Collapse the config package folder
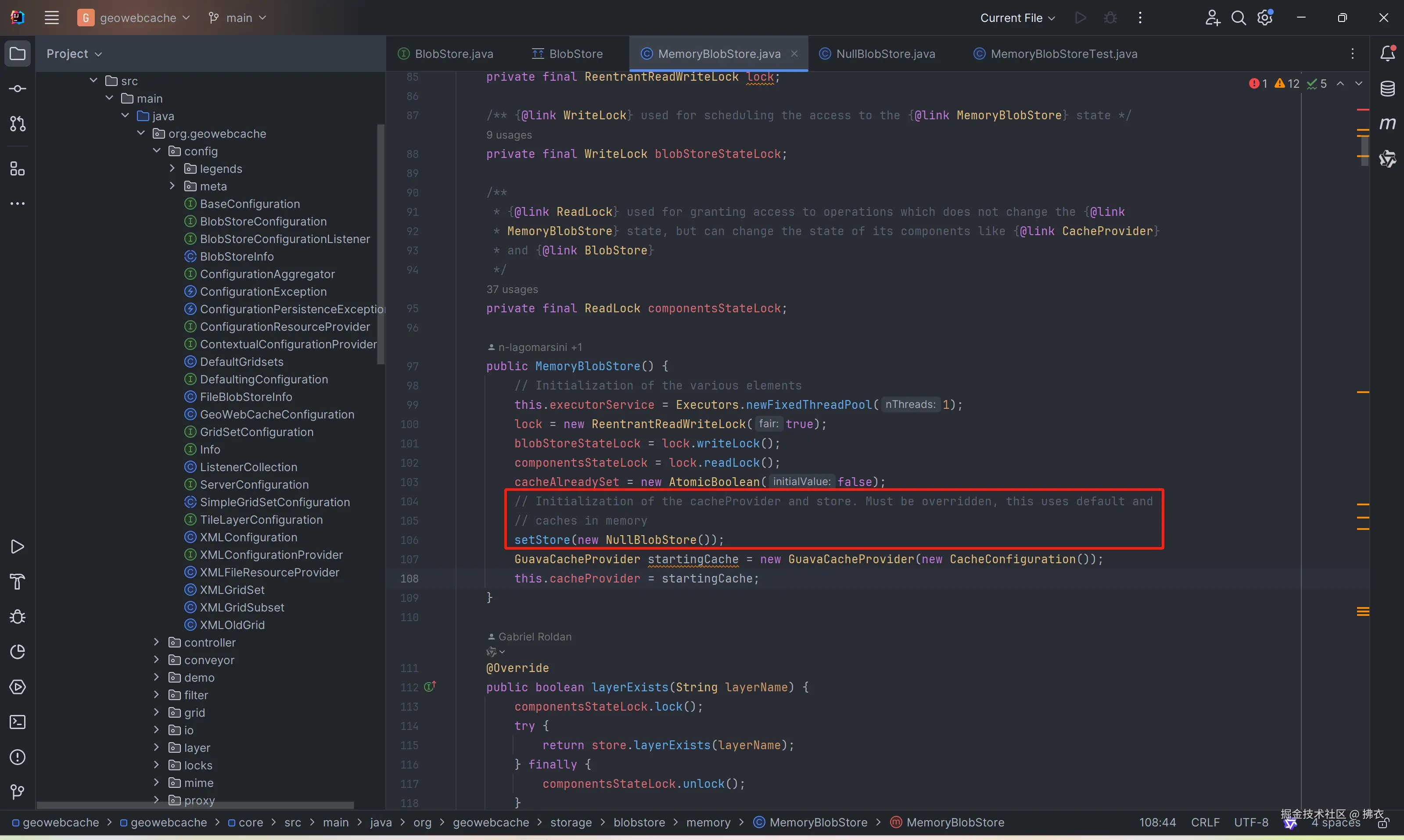1404x840 pixels. 156,150
